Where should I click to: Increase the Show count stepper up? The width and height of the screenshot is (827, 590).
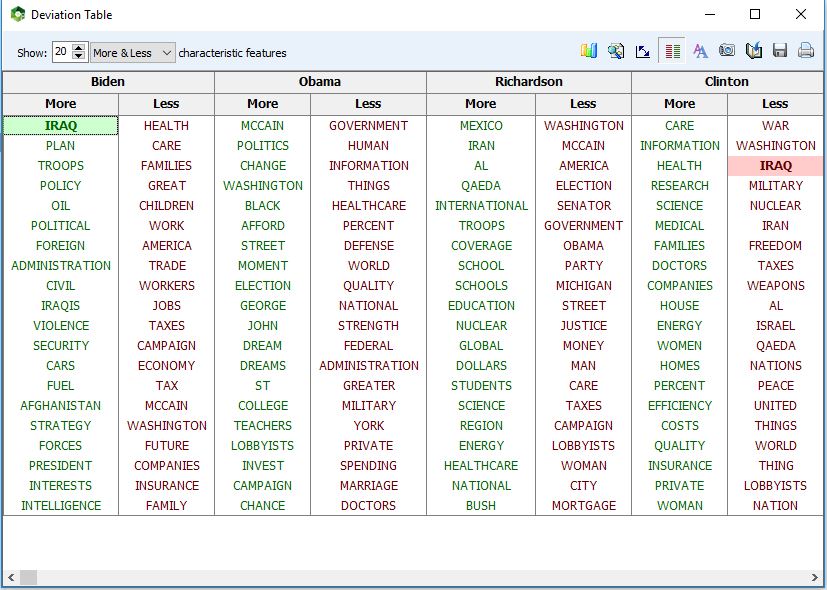coord(79,47)
